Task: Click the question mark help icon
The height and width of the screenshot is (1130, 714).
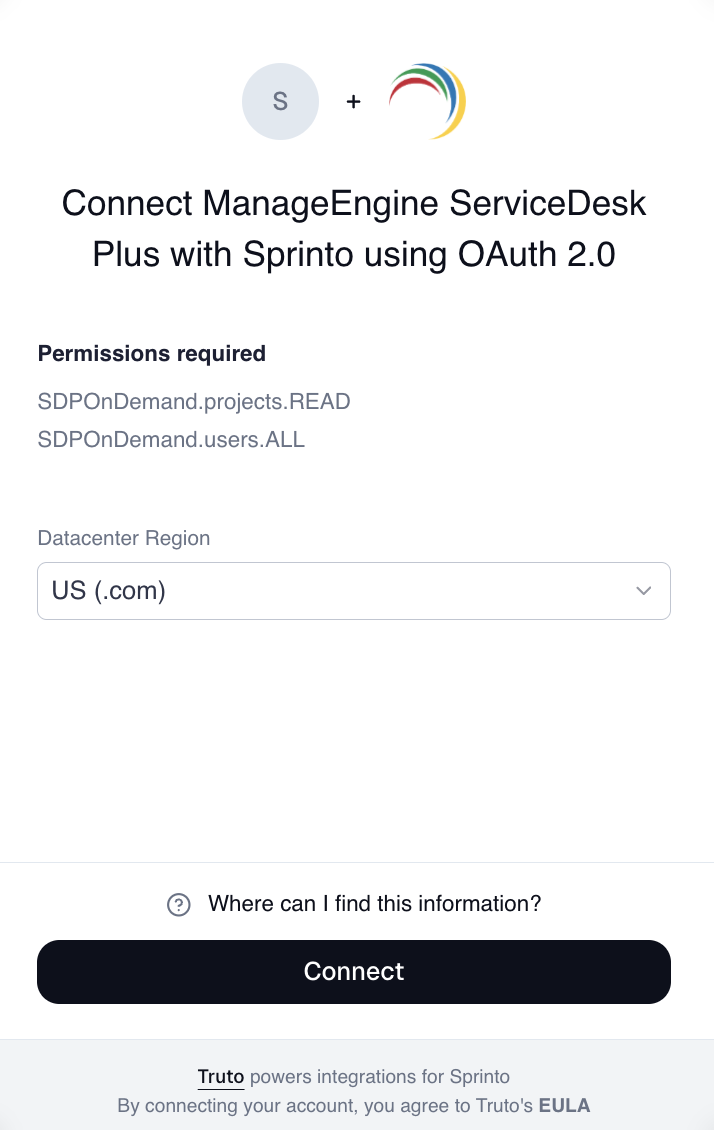Action: [x=179, y=905]
